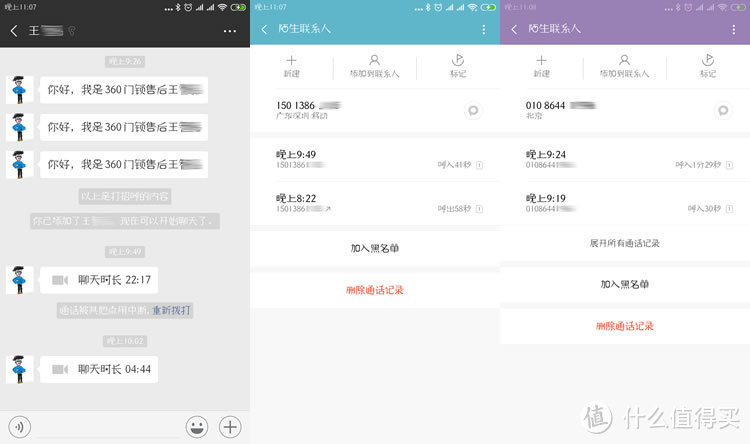
Task: Tap 加入黑名单 for the 150 number
Action: (375, 248)
